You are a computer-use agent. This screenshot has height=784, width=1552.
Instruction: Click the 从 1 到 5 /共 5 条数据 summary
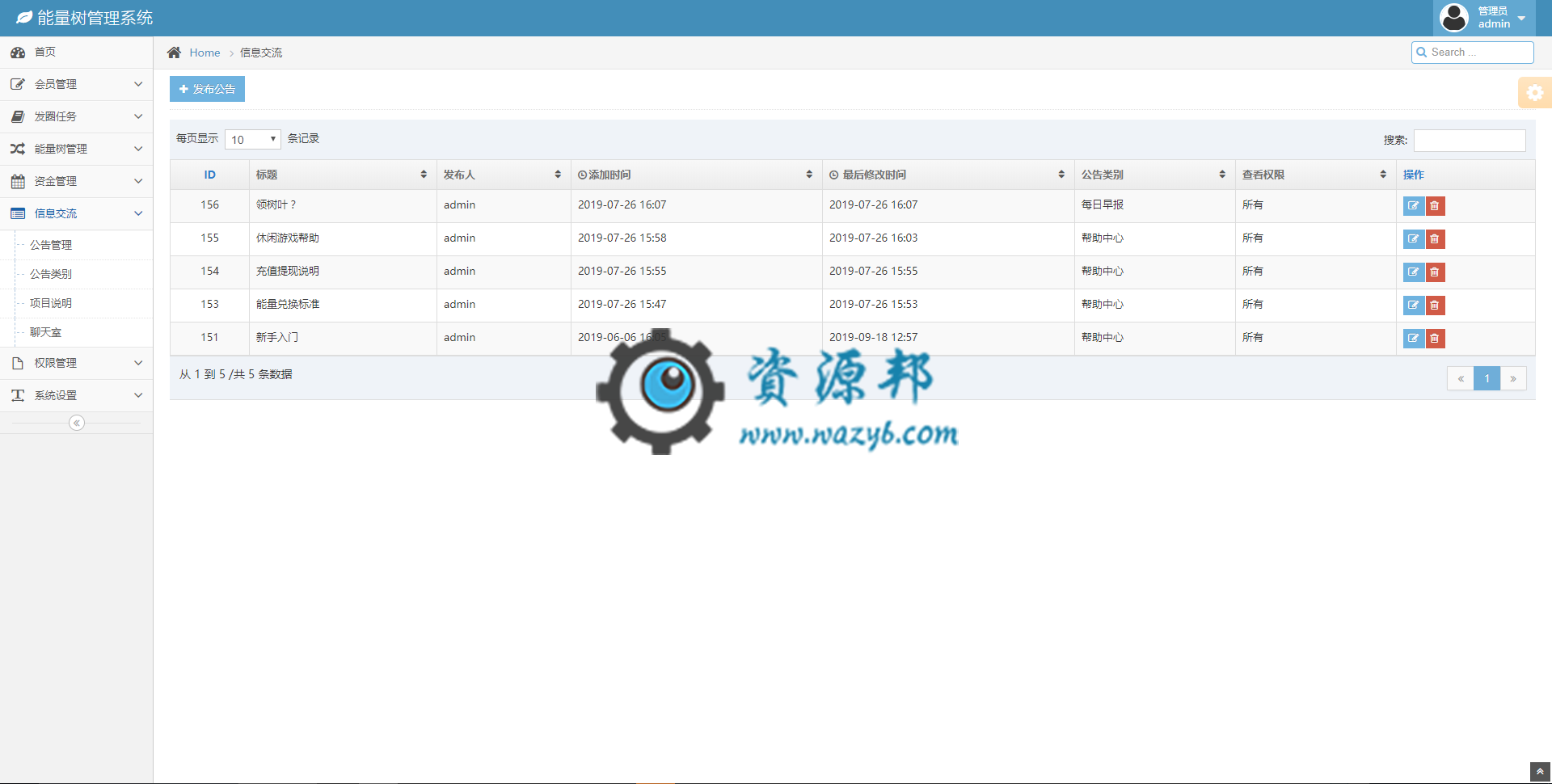click(x=236, y=374)
